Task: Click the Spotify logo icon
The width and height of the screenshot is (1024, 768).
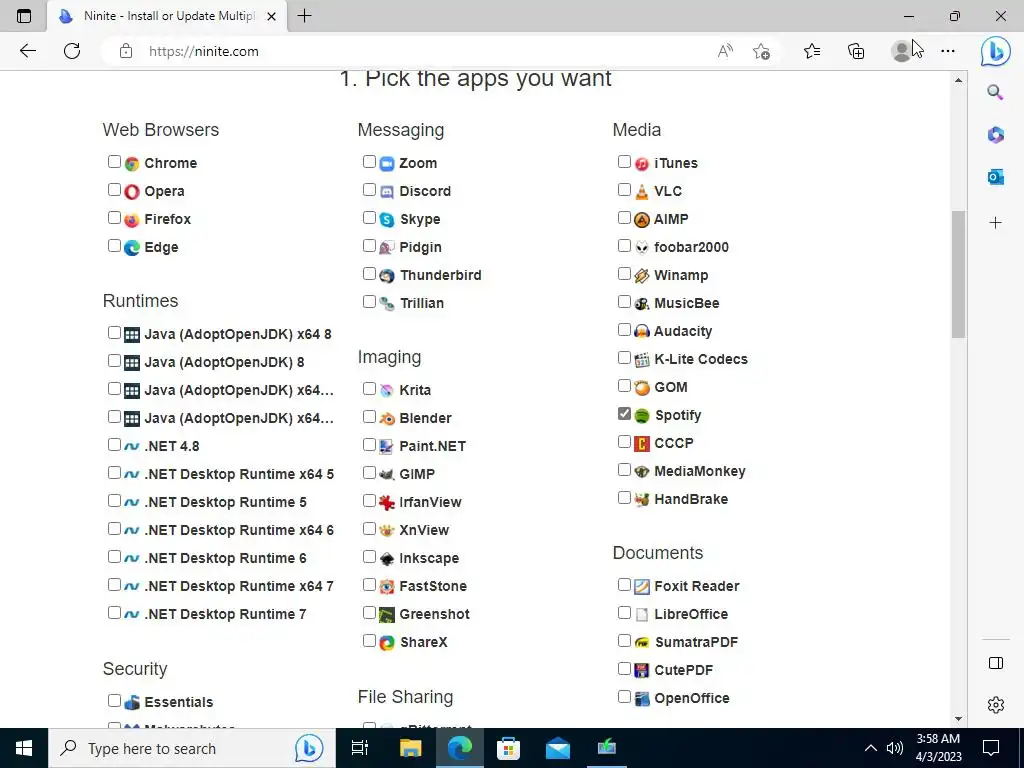Action: click(x=642, y=415)
